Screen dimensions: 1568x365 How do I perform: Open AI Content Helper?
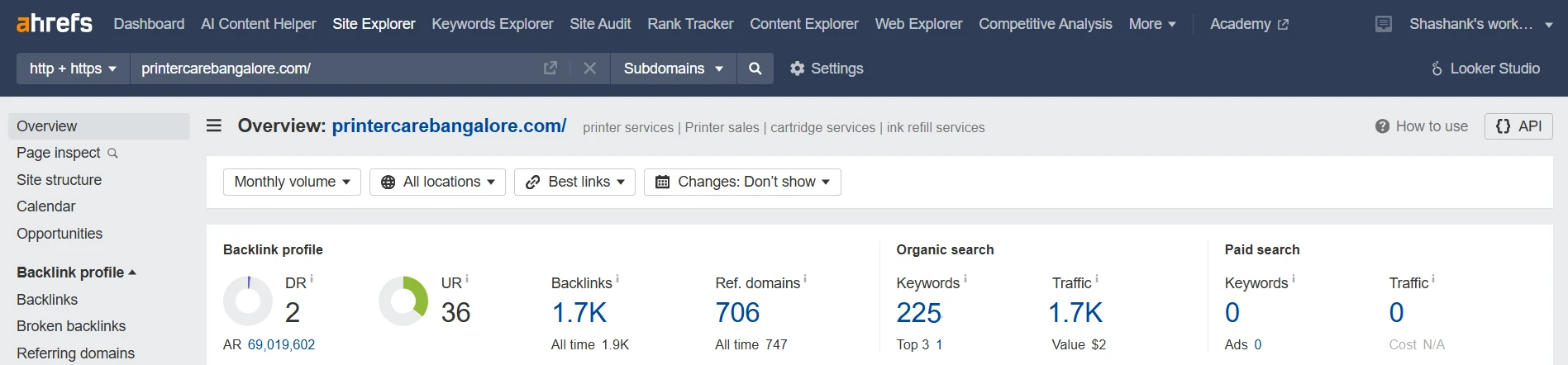pyautogui.click(x=258, y=24)
